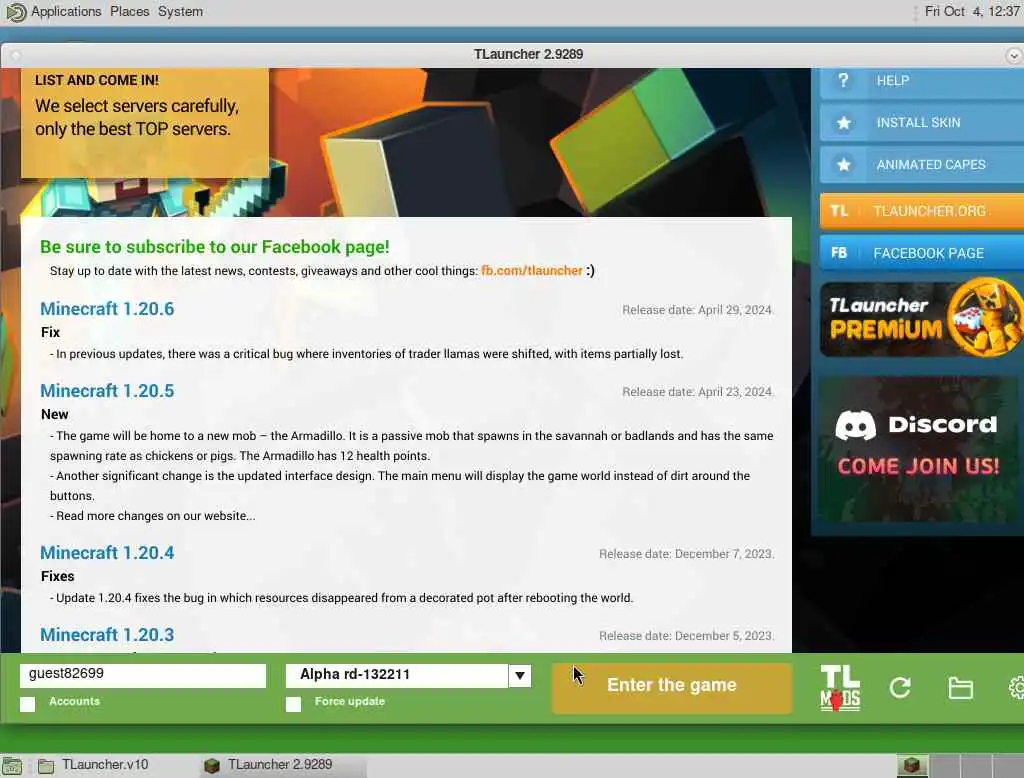Click the Accounts label
The width and height of the screenshot is (1024, 778).
pyautogui.click(x=74, y=702)
